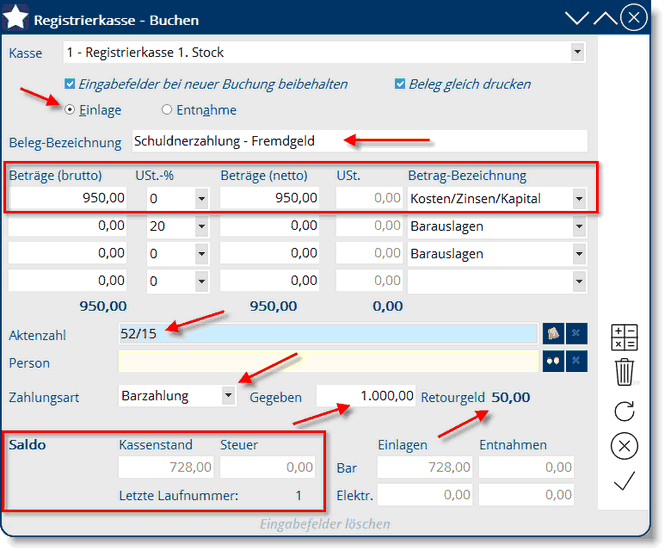Click the up chevron in title bar
The image size is (665, 551).
click(x=605, y=18)
